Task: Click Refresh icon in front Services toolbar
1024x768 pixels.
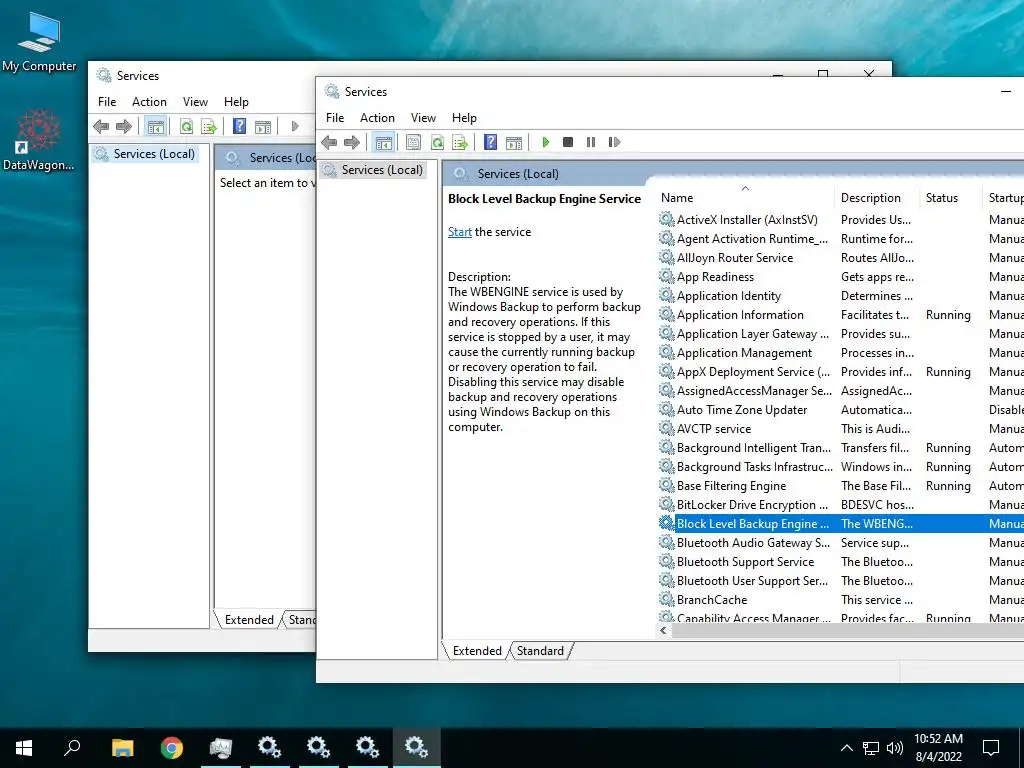Action: tap(437, 142)
